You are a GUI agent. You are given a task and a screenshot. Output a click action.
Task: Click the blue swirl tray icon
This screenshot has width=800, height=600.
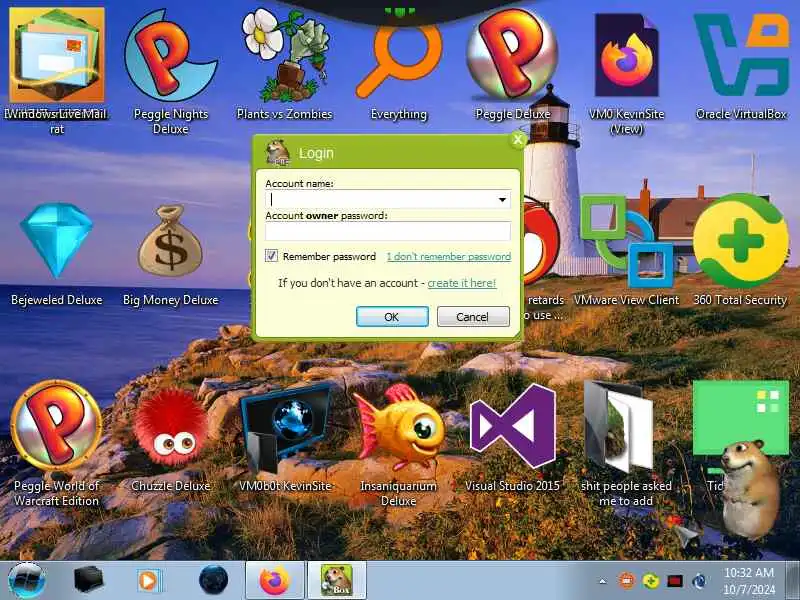pyautogui.click(x=699, y=581)
